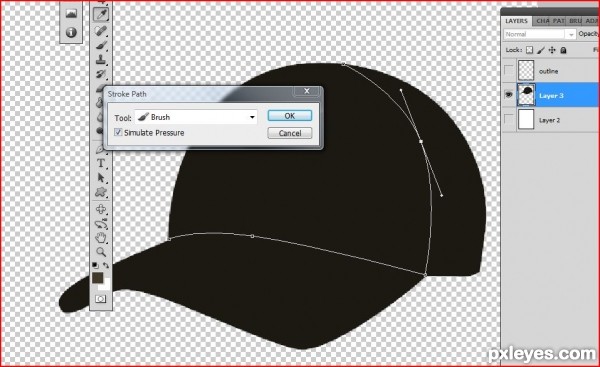Click Cancel in Stroke Path dialog
This screenshot has height=367, width=600.
point(290,133)
